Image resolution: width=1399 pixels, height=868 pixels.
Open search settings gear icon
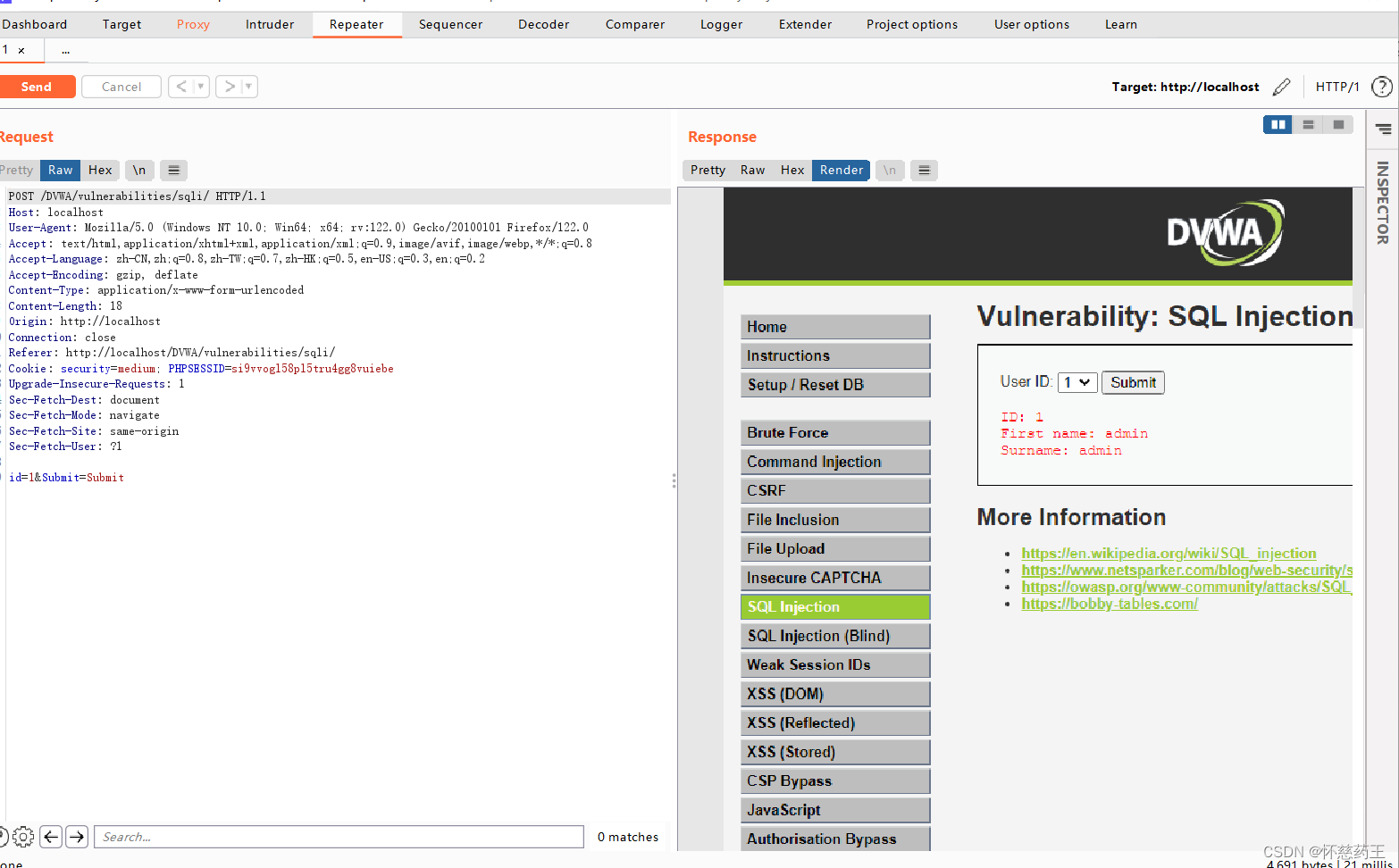click(x=23, y=837)
